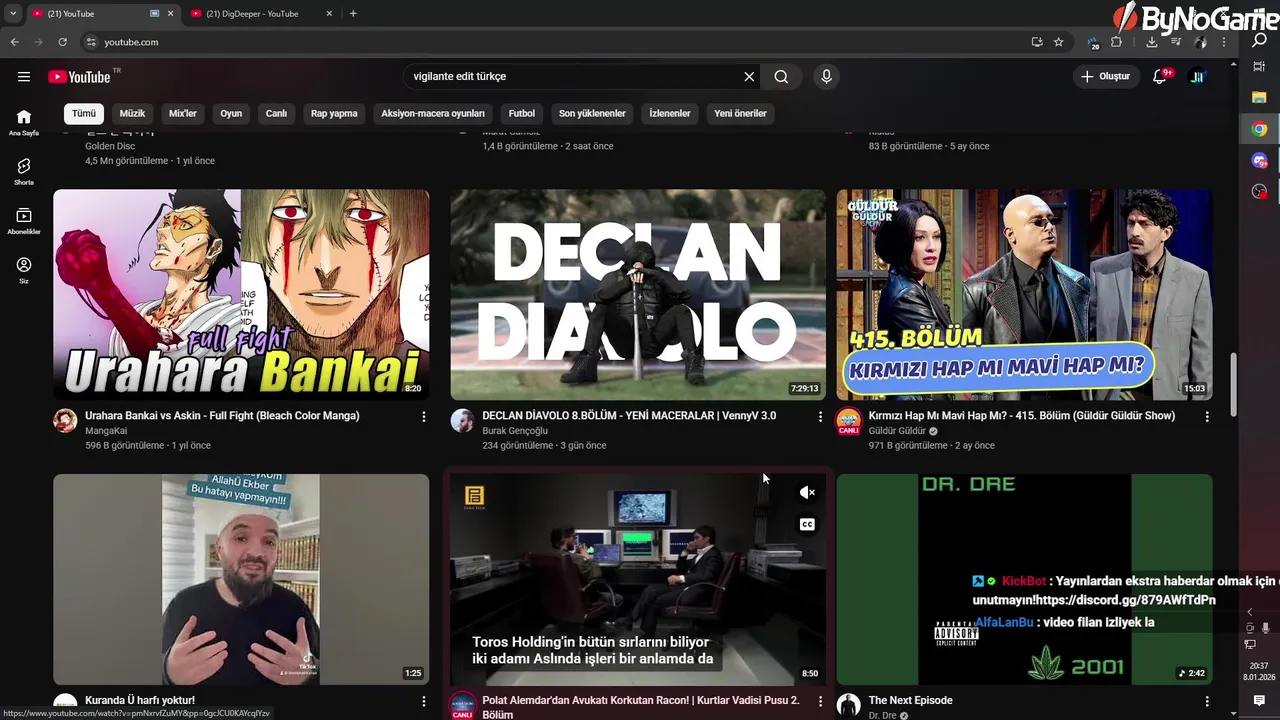Open the tab search dropdown arrow
This screenshot has width=1280, height=720.
click(x=13, y=14)
